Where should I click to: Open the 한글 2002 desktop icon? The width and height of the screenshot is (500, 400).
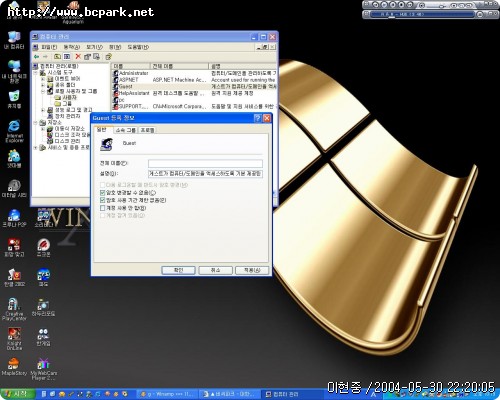click(14, 277)
